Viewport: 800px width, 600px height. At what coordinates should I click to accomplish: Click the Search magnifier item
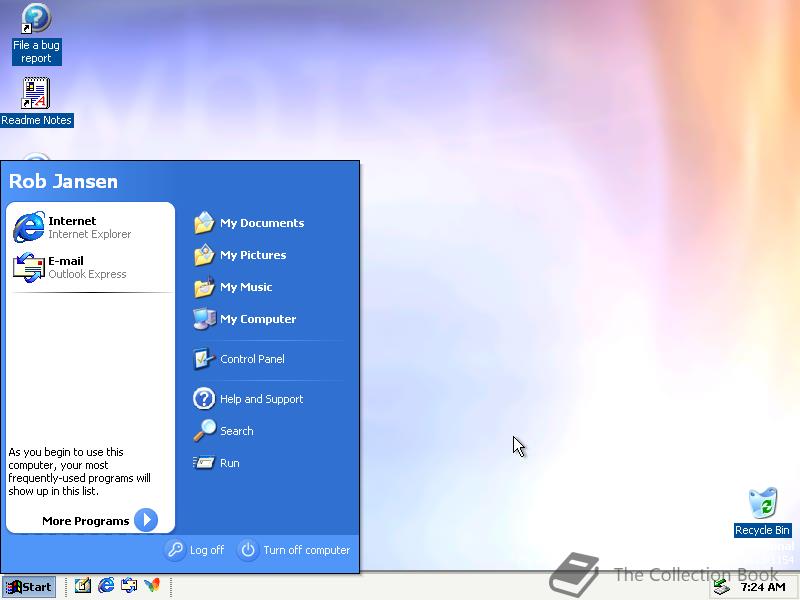tap(223, 431)
